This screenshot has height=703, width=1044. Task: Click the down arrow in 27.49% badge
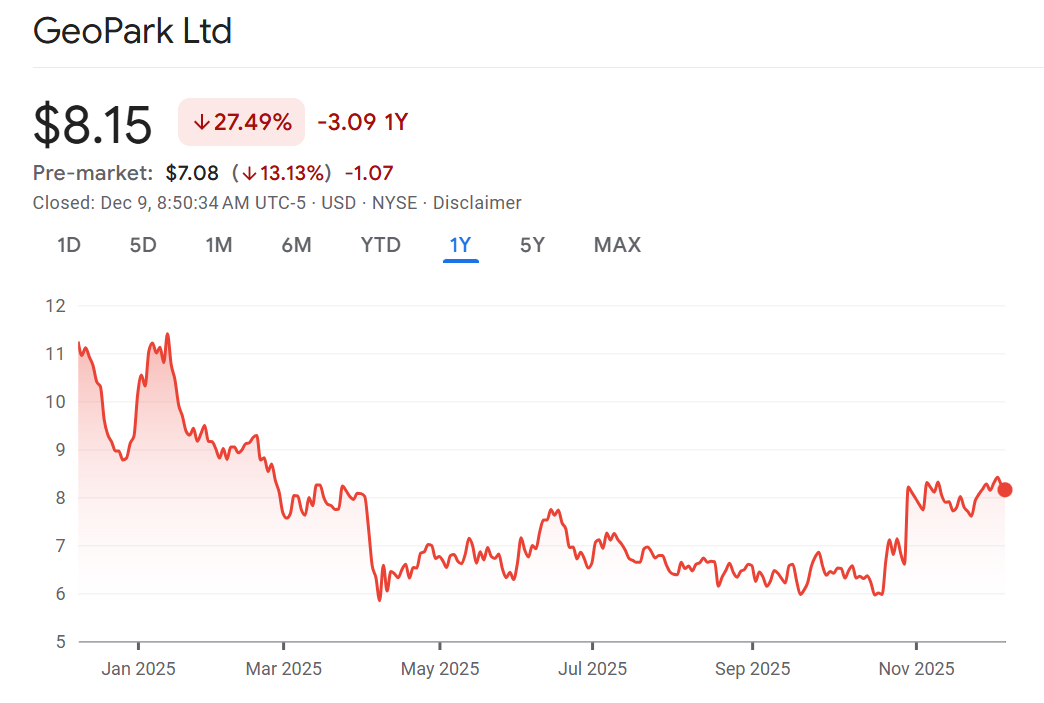(201, 123)
